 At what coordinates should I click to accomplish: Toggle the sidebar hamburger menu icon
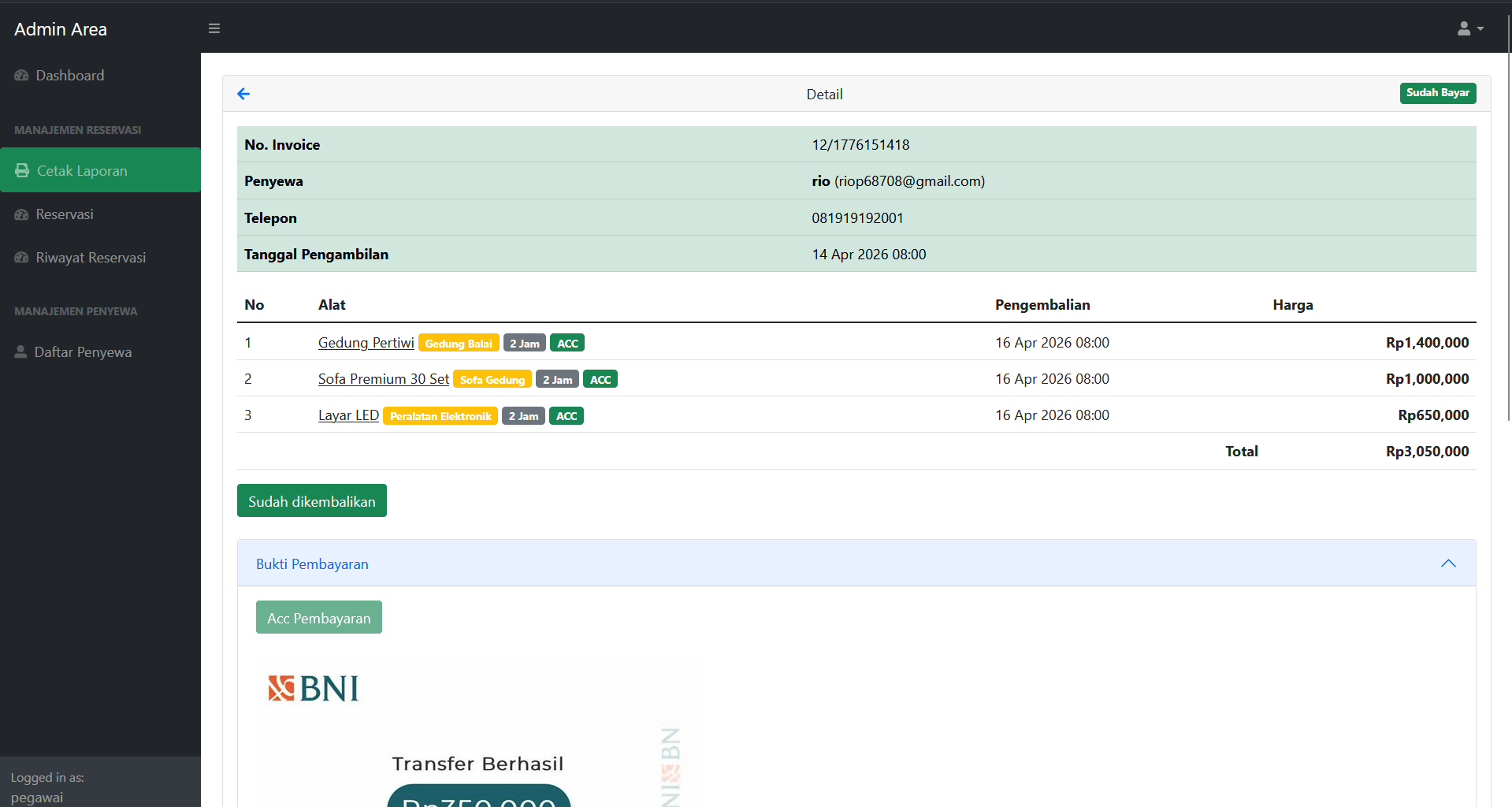point(214,28)
